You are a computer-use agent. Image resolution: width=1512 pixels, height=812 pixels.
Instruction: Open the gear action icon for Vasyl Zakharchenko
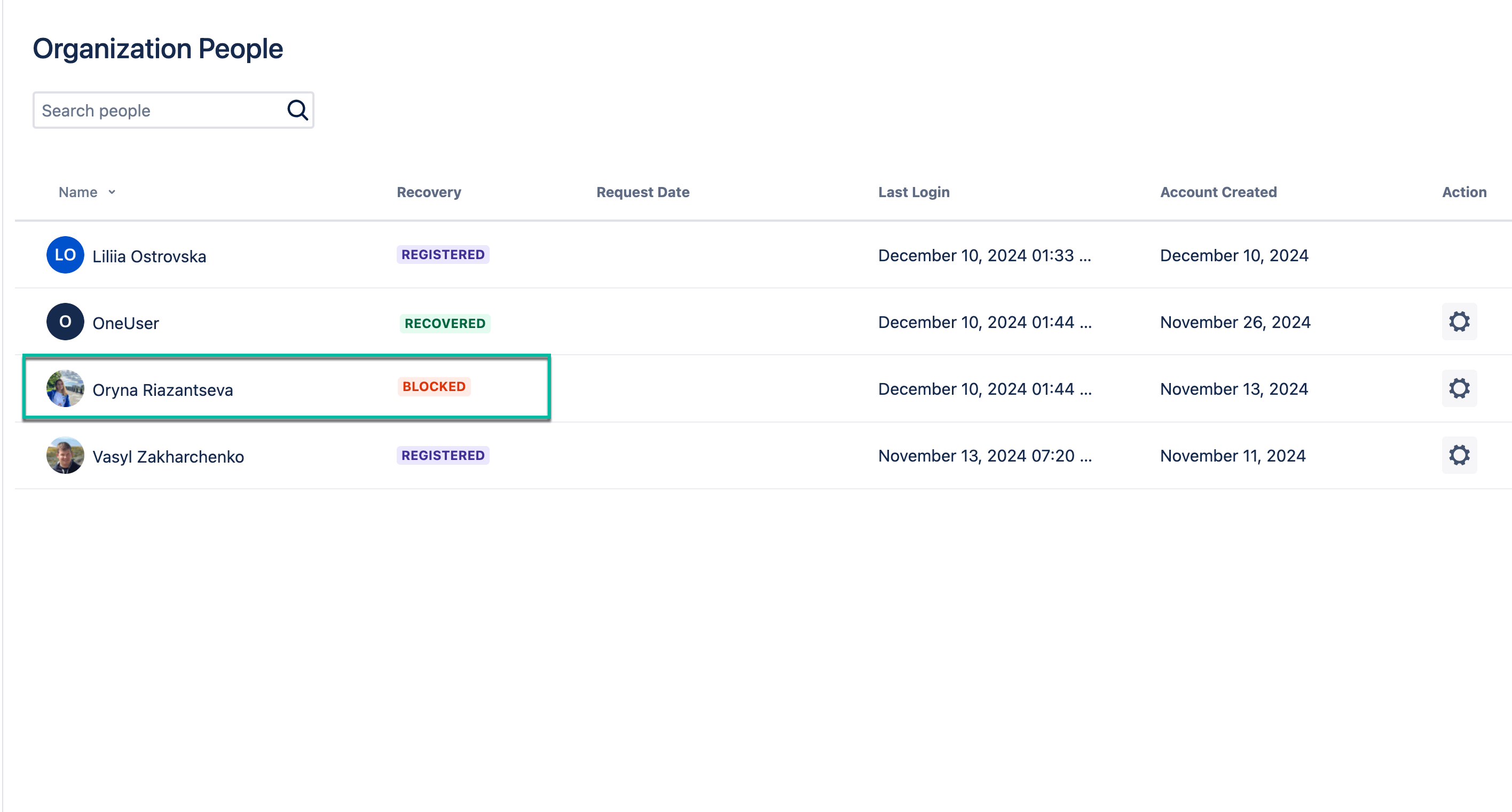(x=1459, y=455)
